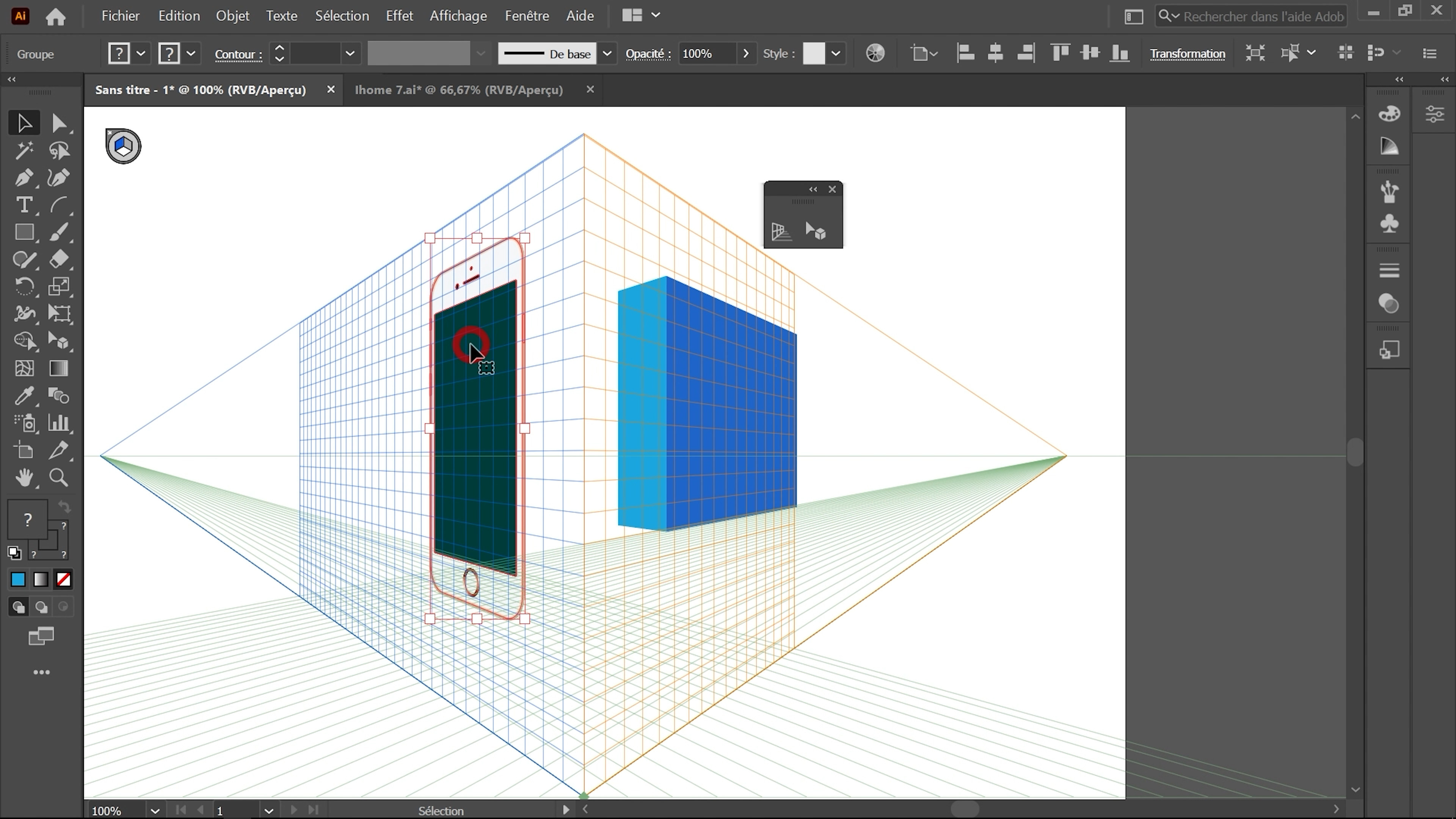Open the zoom level dropdown
The image size is (1456, 819).
click(x=155, y=811)
